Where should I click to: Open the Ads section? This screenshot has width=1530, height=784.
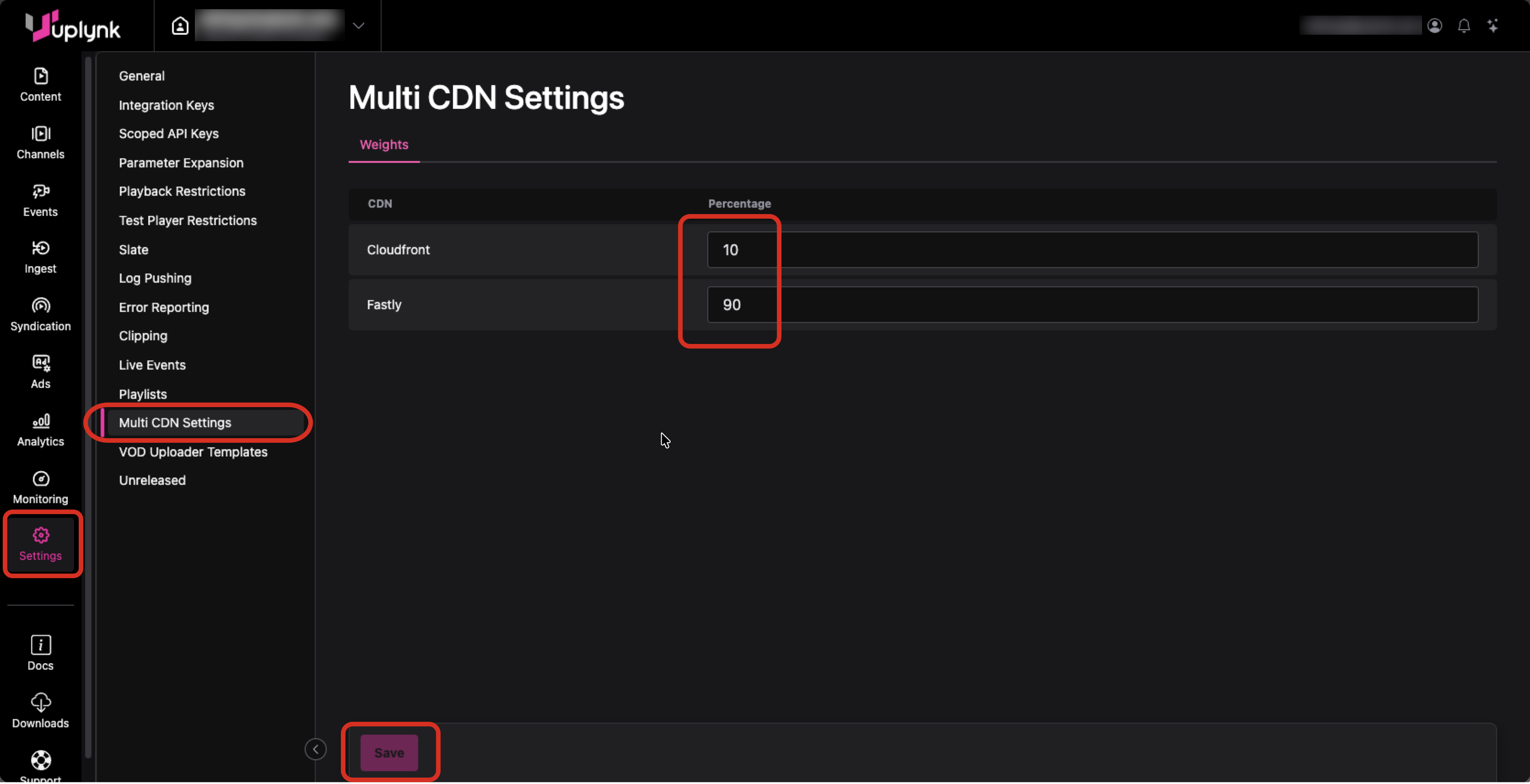pyautogui.click(x=40, y=372)
